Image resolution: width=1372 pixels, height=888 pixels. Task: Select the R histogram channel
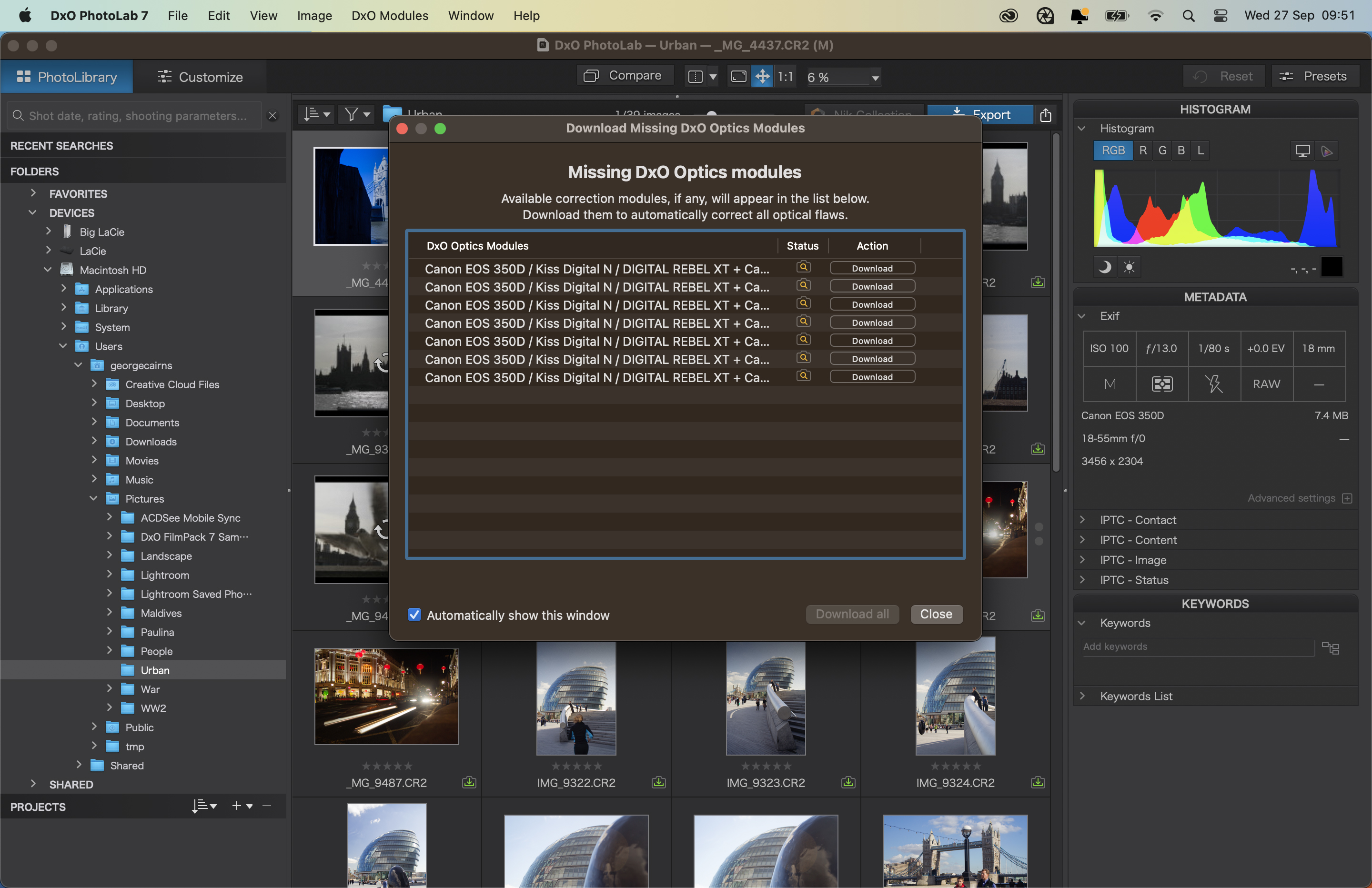[1143, 151]
